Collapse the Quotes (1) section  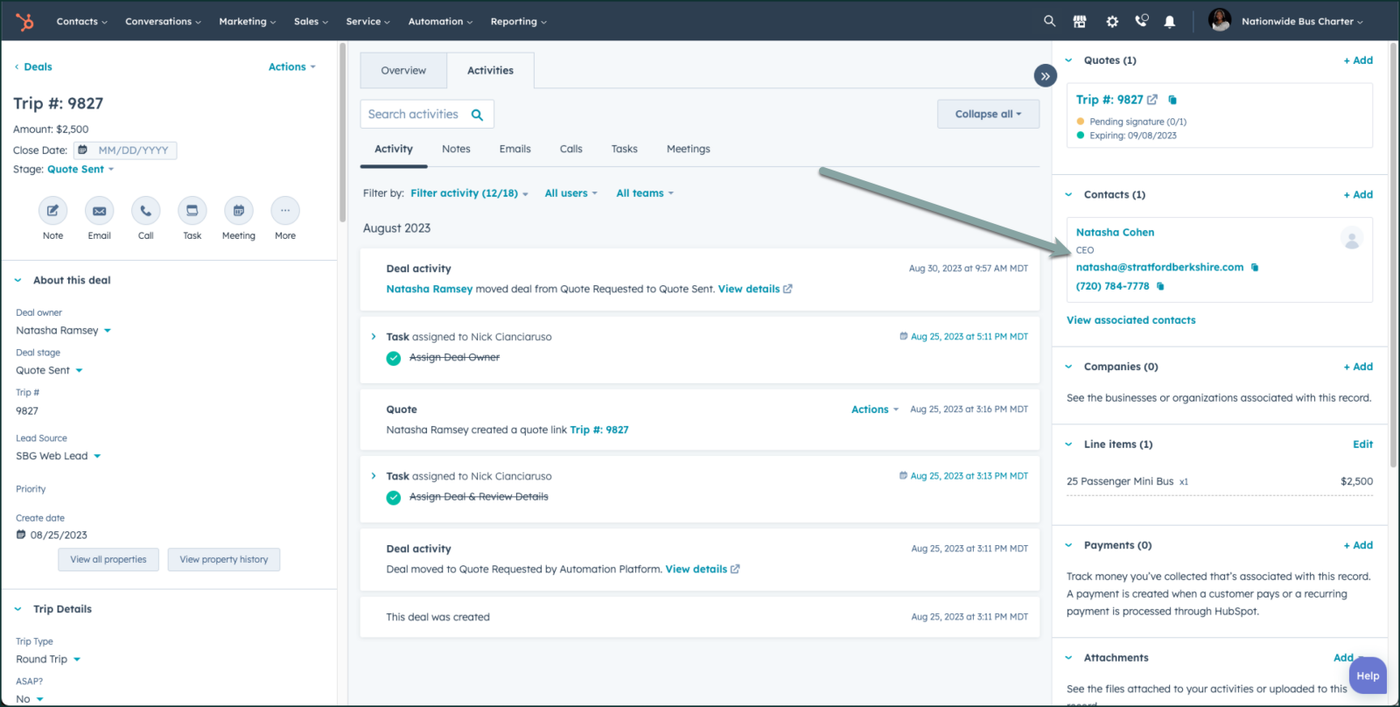[1069, 61]
